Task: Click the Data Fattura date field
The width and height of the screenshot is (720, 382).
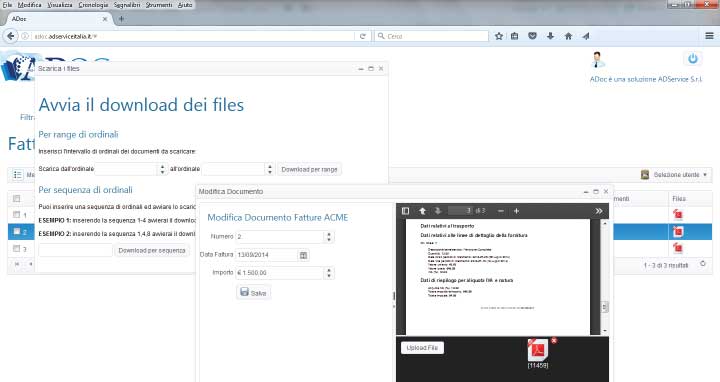Action: click(267, 255)
